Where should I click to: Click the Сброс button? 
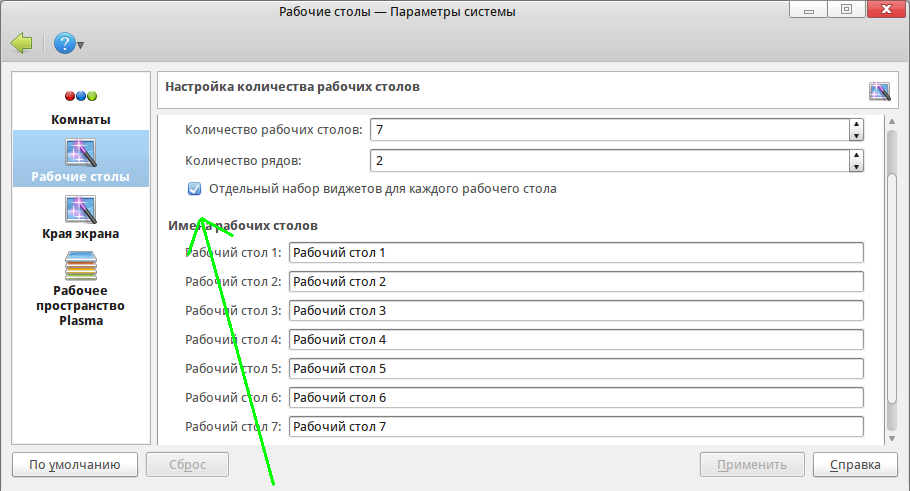point(187,465)
